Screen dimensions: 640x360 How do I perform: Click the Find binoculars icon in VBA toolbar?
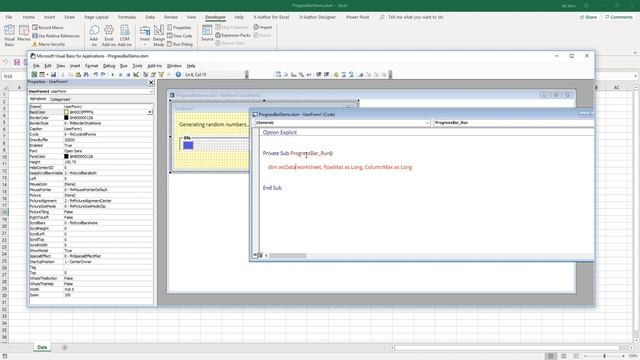pyautogui.click(x=86, y=75)
